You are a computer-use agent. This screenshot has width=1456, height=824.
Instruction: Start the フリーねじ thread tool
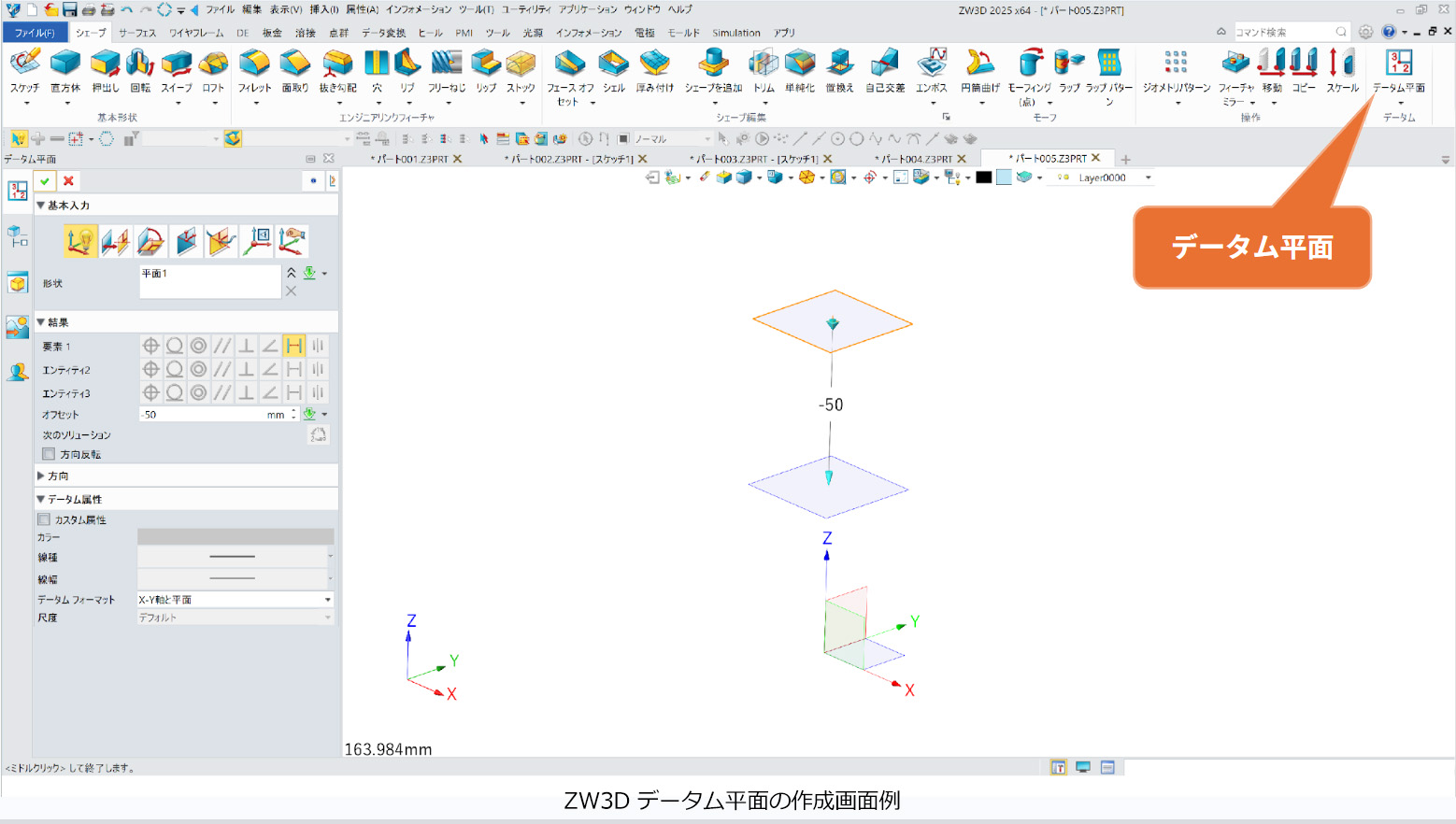click(x=447, y=71)
